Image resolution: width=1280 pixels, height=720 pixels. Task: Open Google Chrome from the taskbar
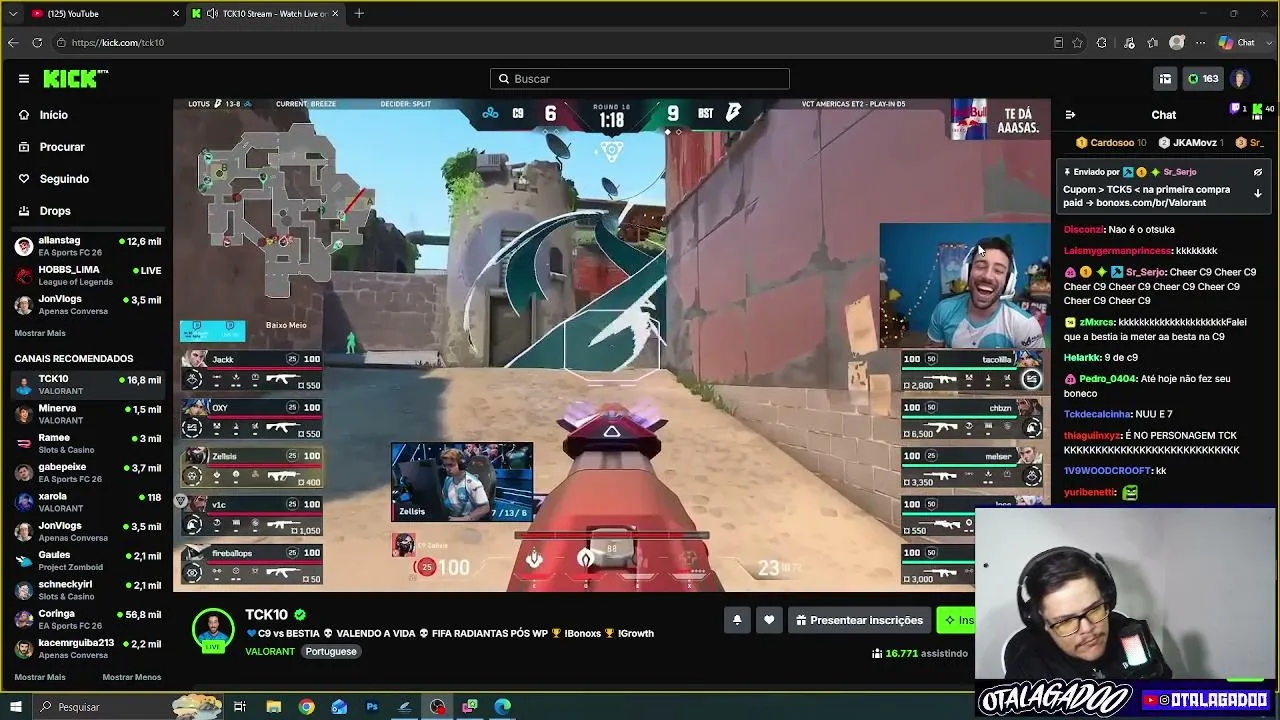(x=306, y=707)
